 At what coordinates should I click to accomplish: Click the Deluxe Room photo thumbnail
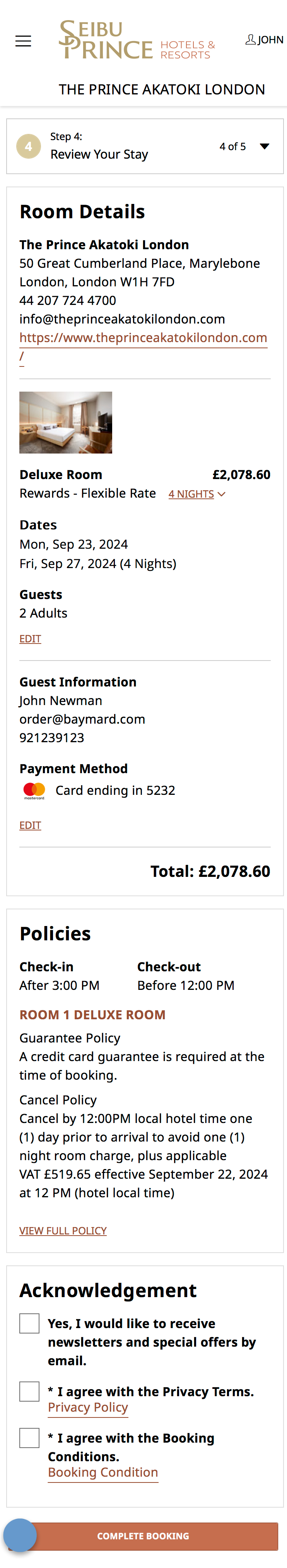click(66, 423)
